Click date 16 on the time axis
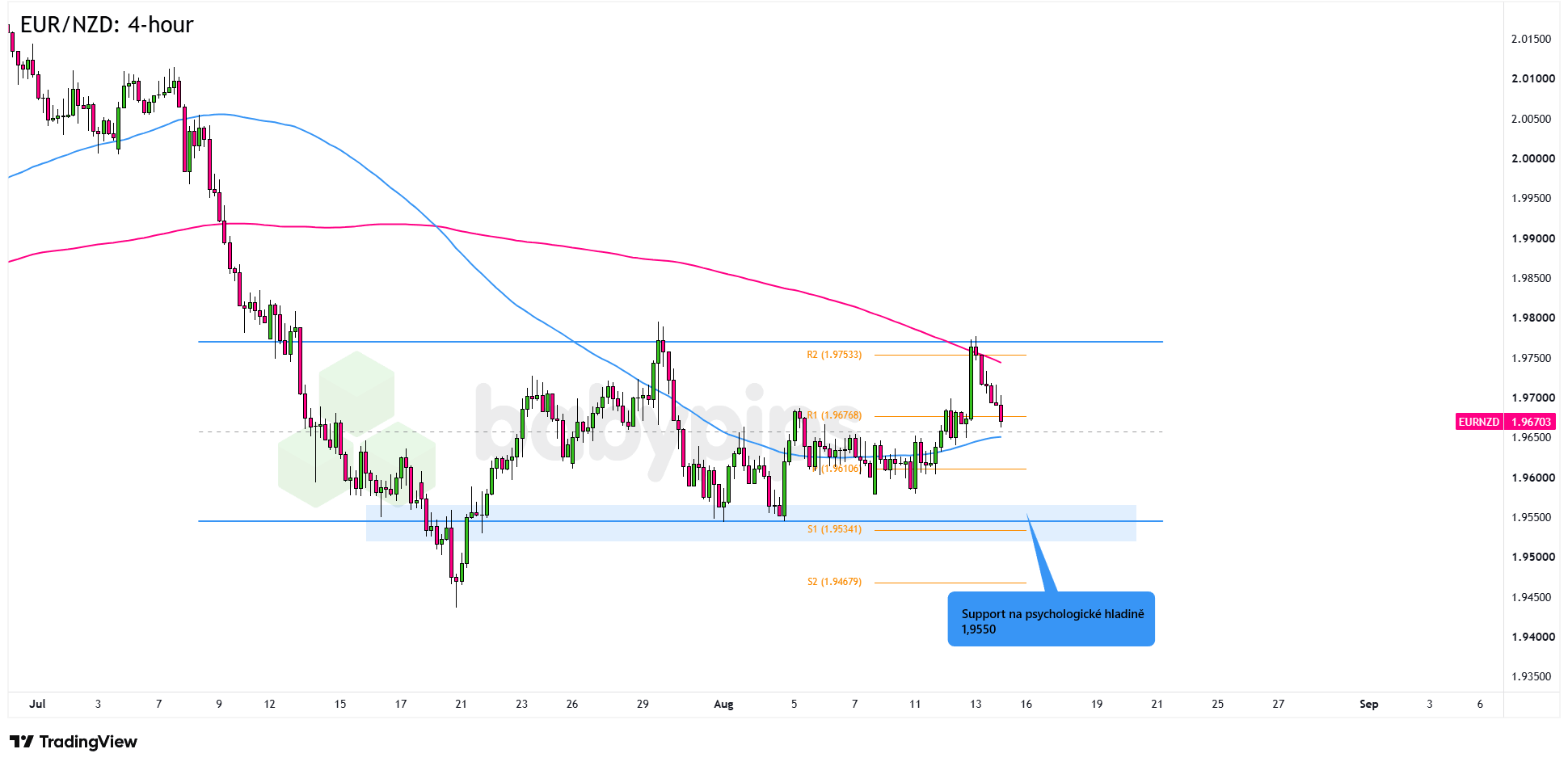The width and height of the screenshot is (1568, 766). [1026, 704]
